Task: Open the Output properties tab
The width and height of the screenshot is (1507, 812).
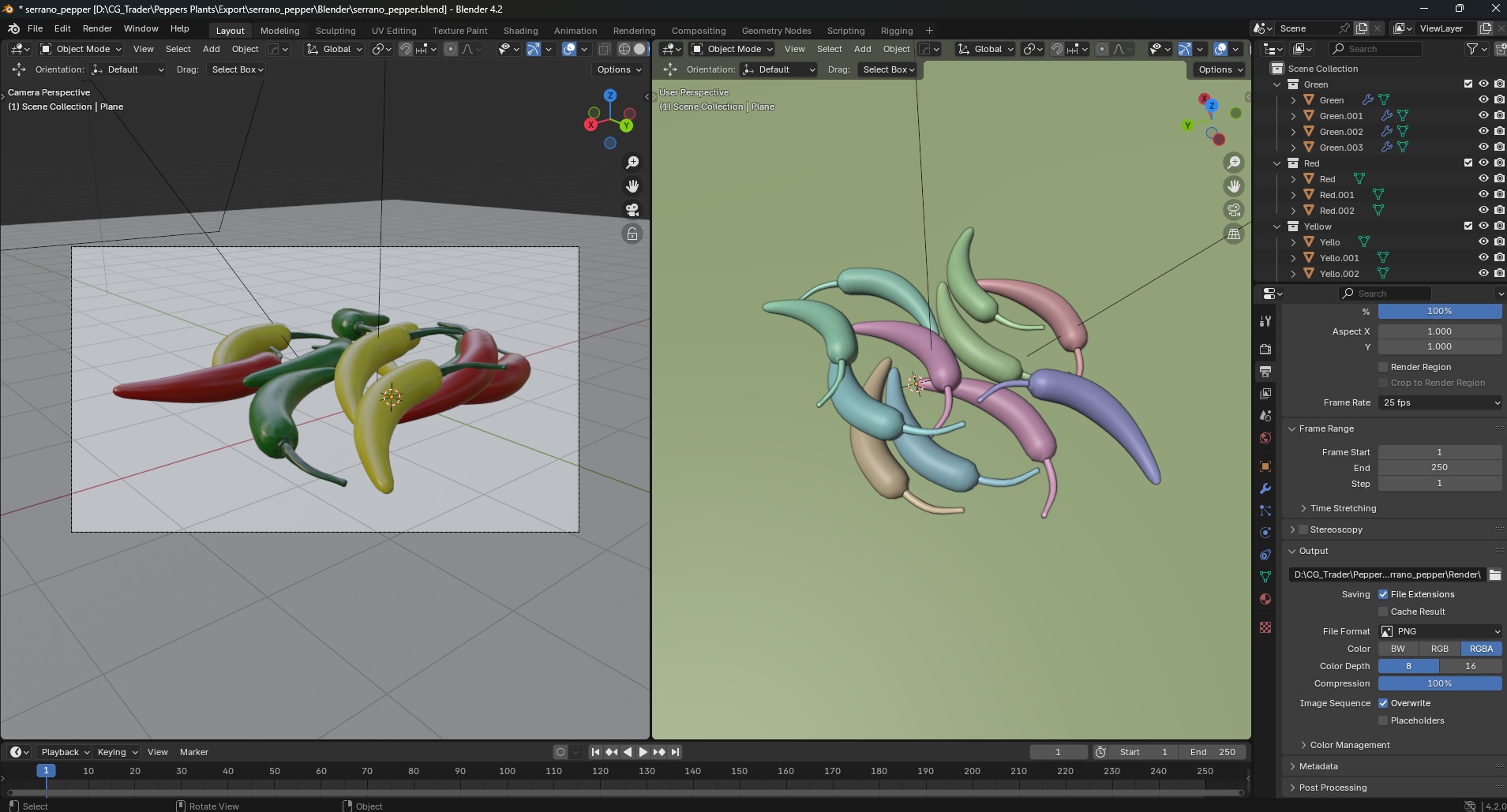Action: click(1265, 371)
